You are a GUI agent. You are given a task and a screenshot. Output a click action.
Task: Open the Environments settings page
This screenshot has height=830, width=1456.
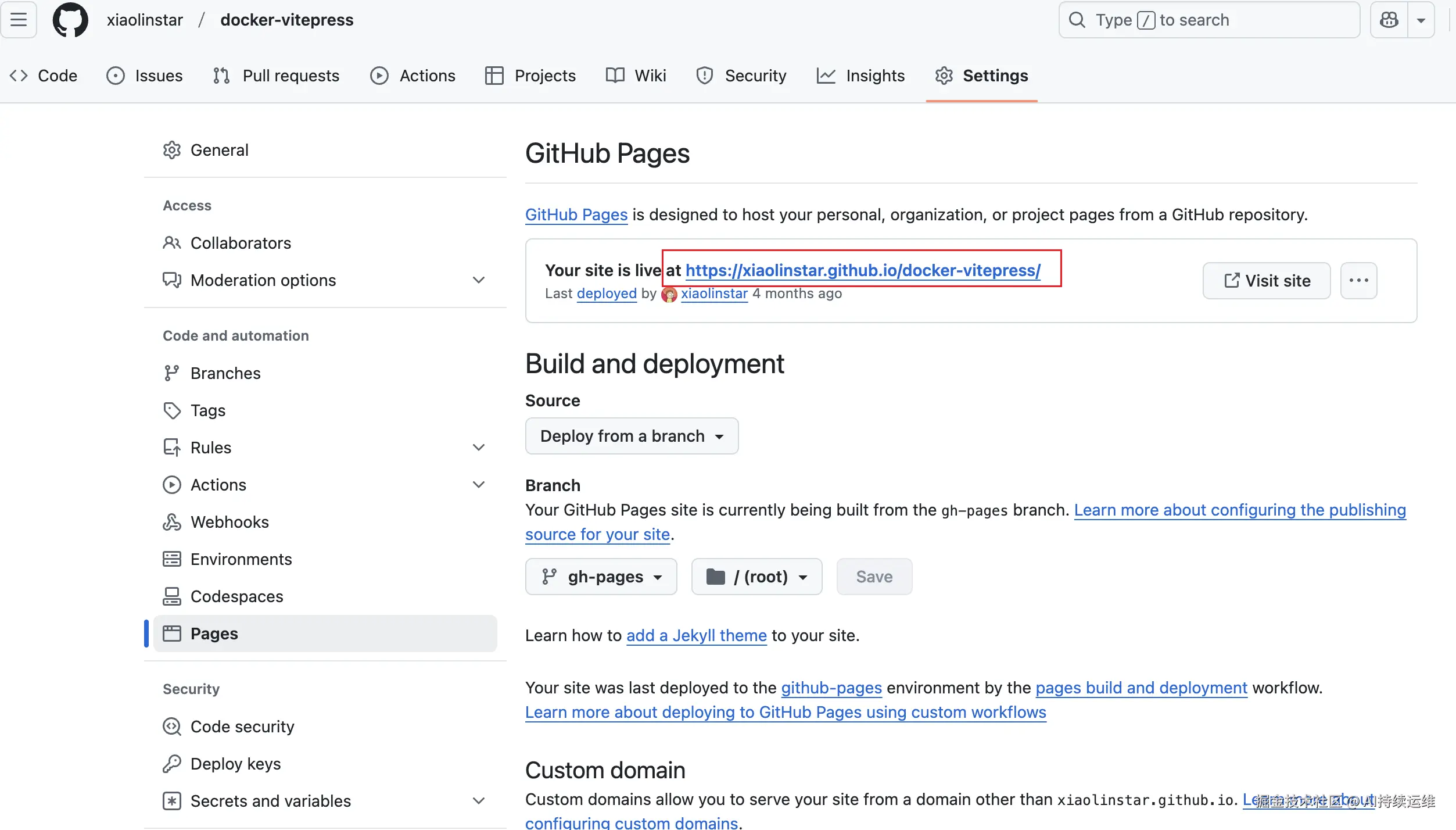click(241, 559)
